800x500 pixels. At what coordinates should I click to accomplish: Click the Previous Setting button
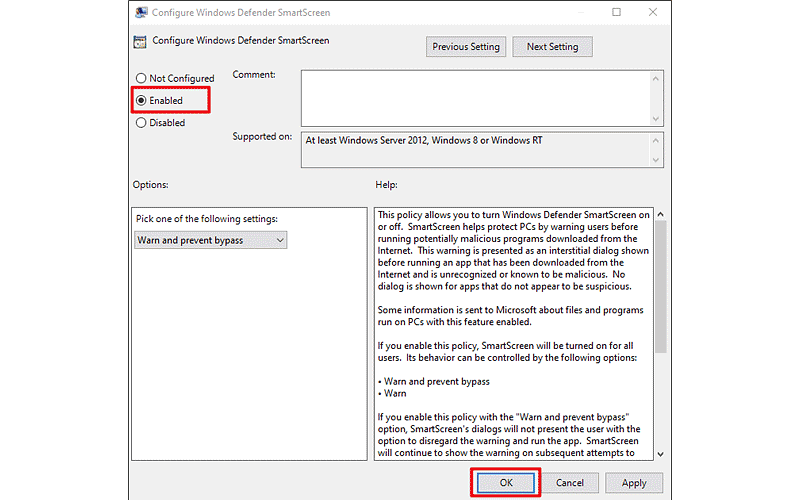466,46
